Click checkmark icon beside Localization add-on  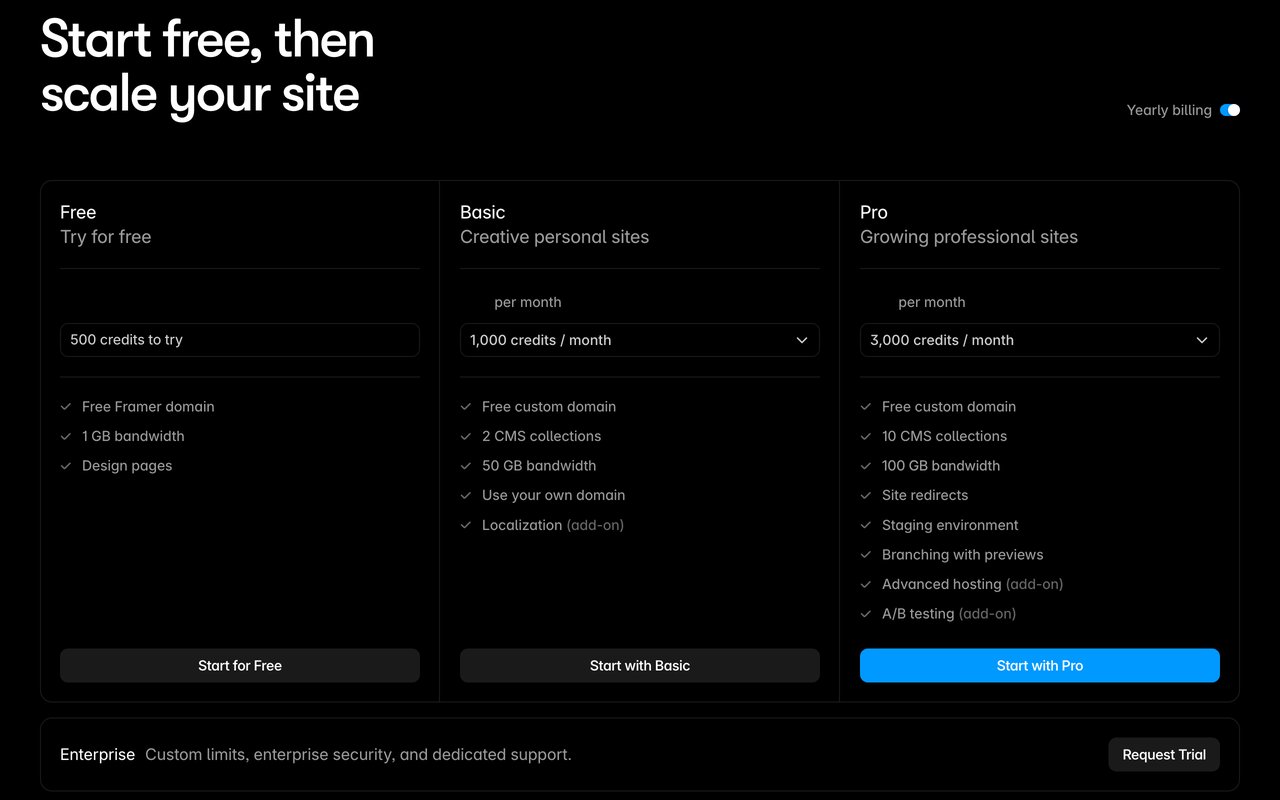tap(466, 525)
